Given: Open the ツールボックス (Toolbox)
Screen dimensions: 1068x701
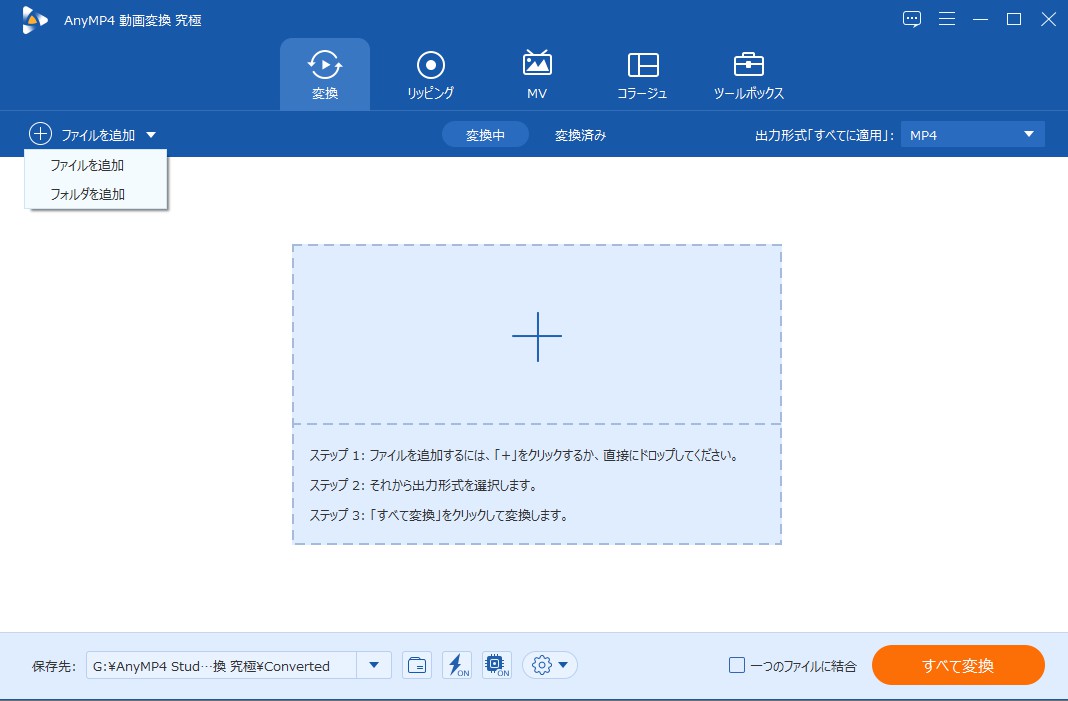Looking at the screenshot, I should coord(750,74).
